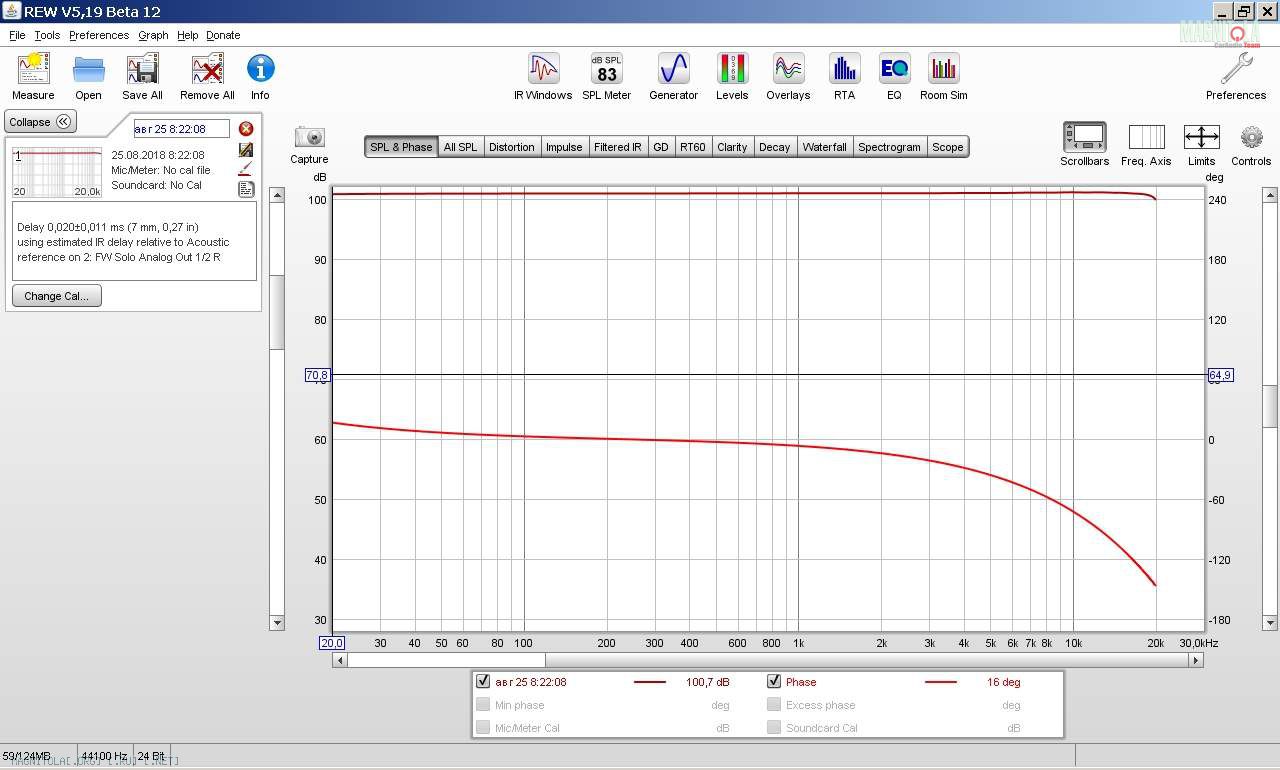Screen dimensions: 1280x770
Task: Switch to All SPL graph
Action: 460,147
